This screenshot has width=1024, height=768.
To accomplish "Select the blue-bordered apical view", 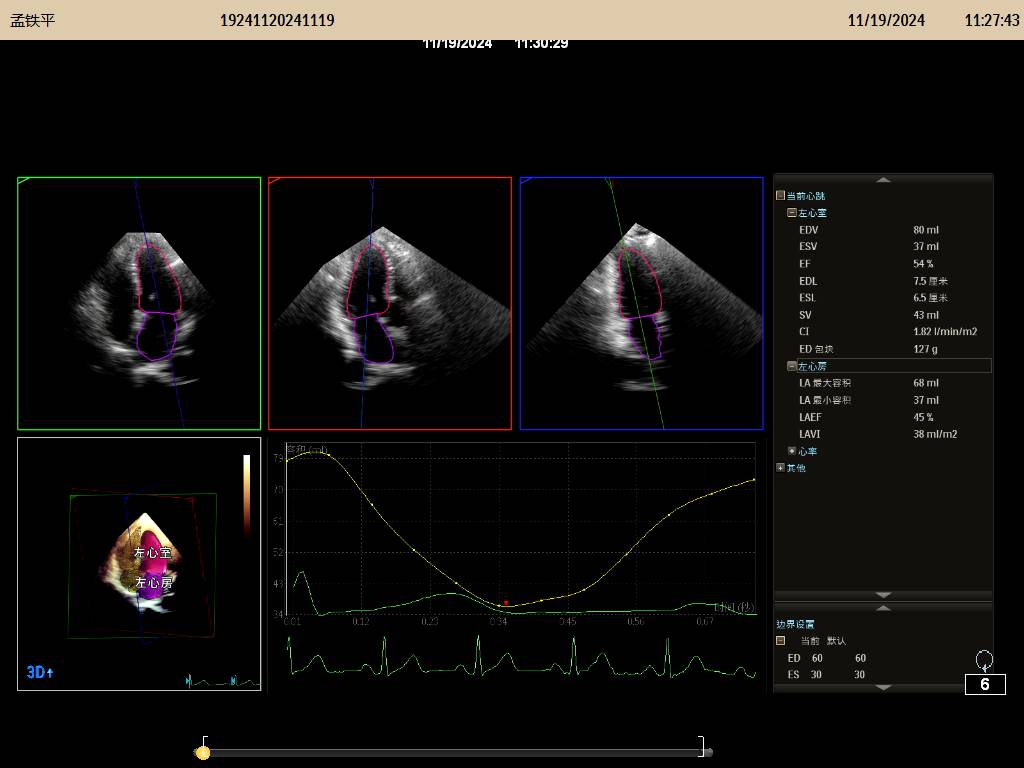I will point(641,303).
